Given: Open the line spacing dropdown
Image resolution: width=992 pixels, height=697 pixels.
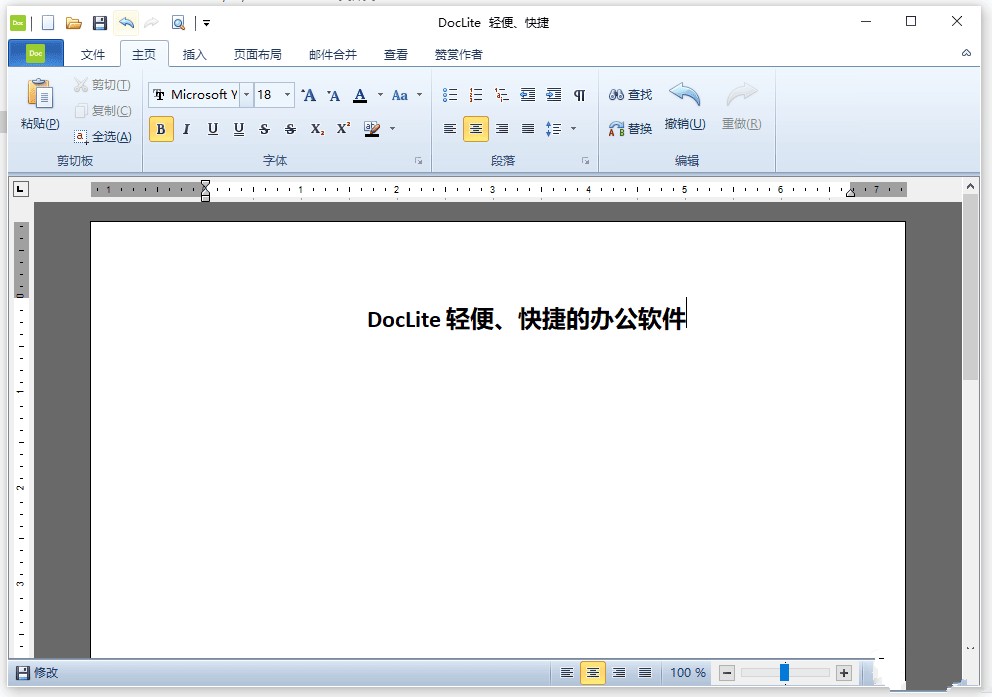Looking at the screenshot, I should [573, 128].
